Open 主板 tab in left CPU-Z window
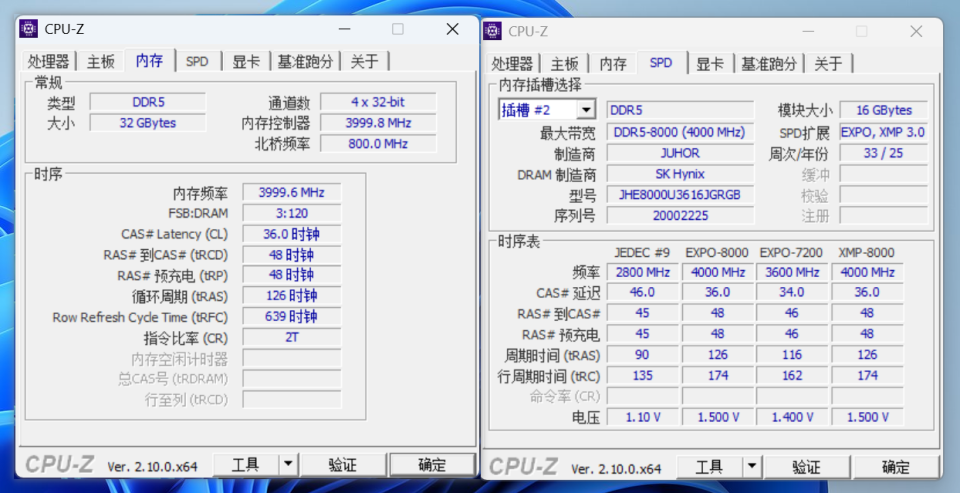 click(100, 61)
